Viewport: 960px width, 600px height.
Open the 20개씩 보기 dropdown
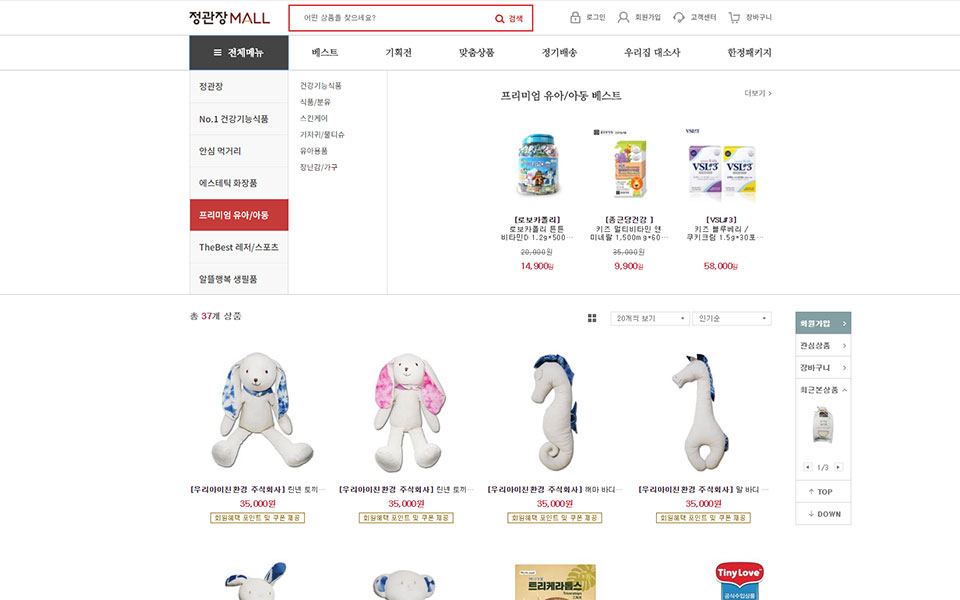pyautogui.click(x=650, y=318)
